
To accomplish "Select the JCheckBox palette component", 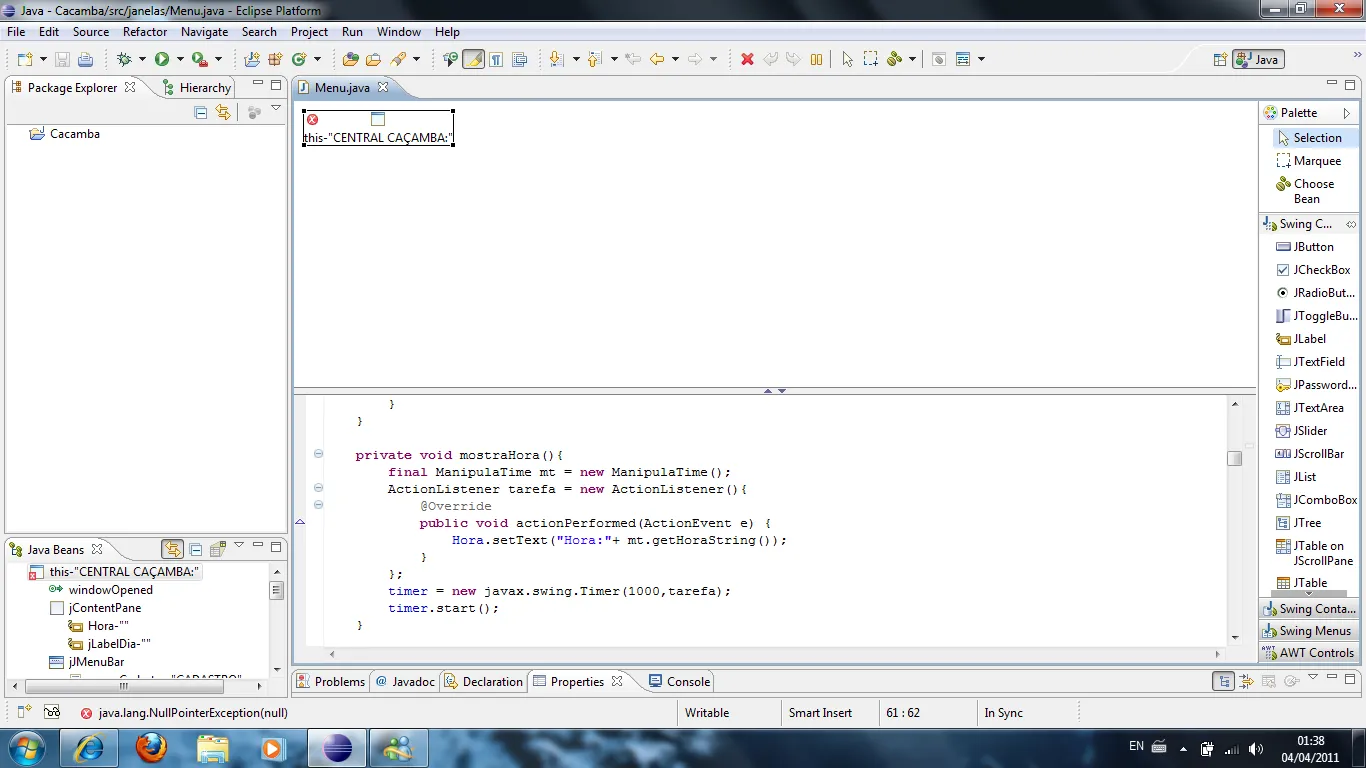I will pos(1320,270).
